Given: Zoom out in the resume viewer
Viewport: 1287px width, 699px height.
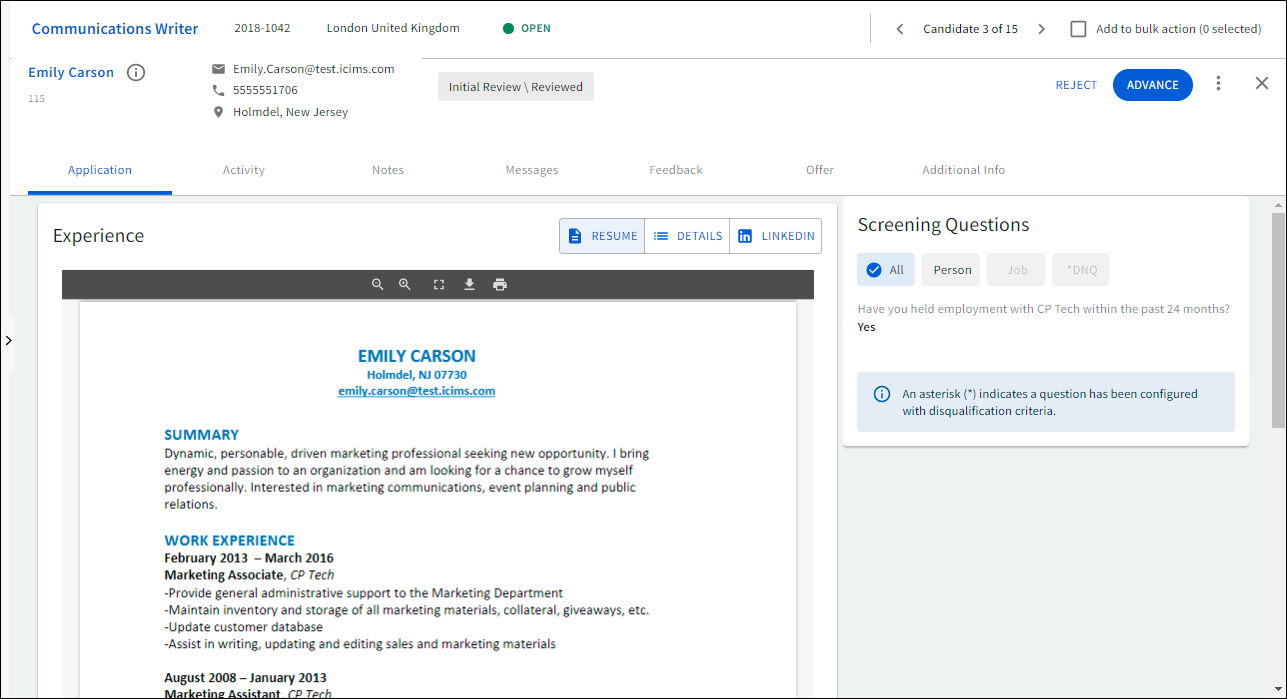Looking at the screenshot, I should pyautogui.click(x=378, y=285).
